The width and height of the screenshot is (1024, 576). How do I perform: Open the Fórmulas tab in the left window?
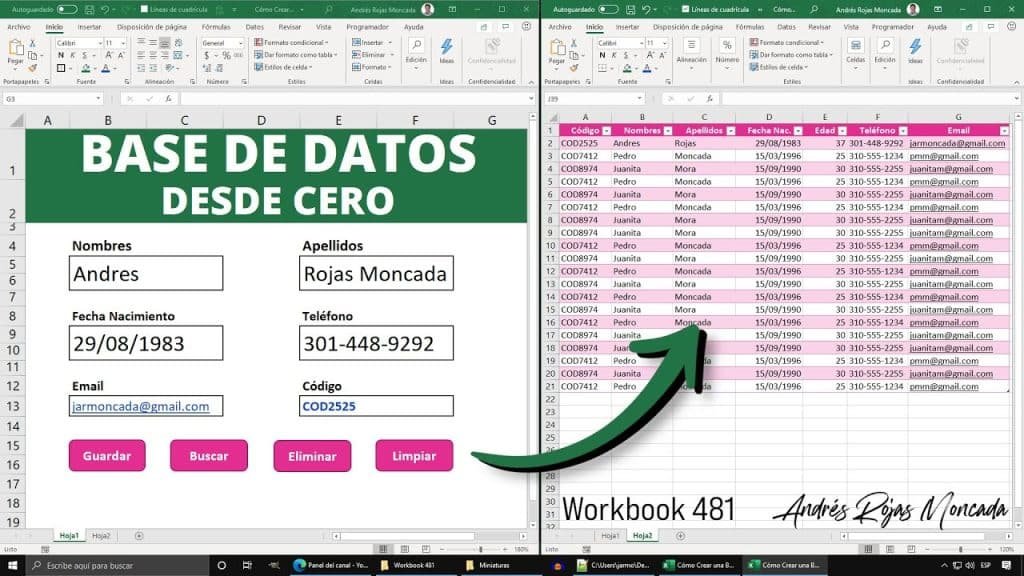tap(215, 27)
